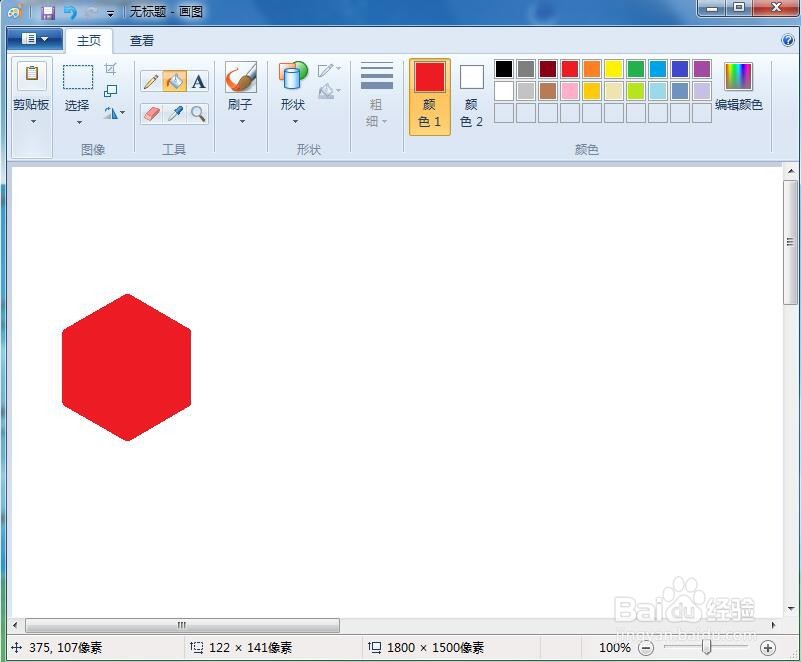This screenshot has height=662, width=801.
Task: Click the zoom slider handle
Action: click(x=706, y=647)
